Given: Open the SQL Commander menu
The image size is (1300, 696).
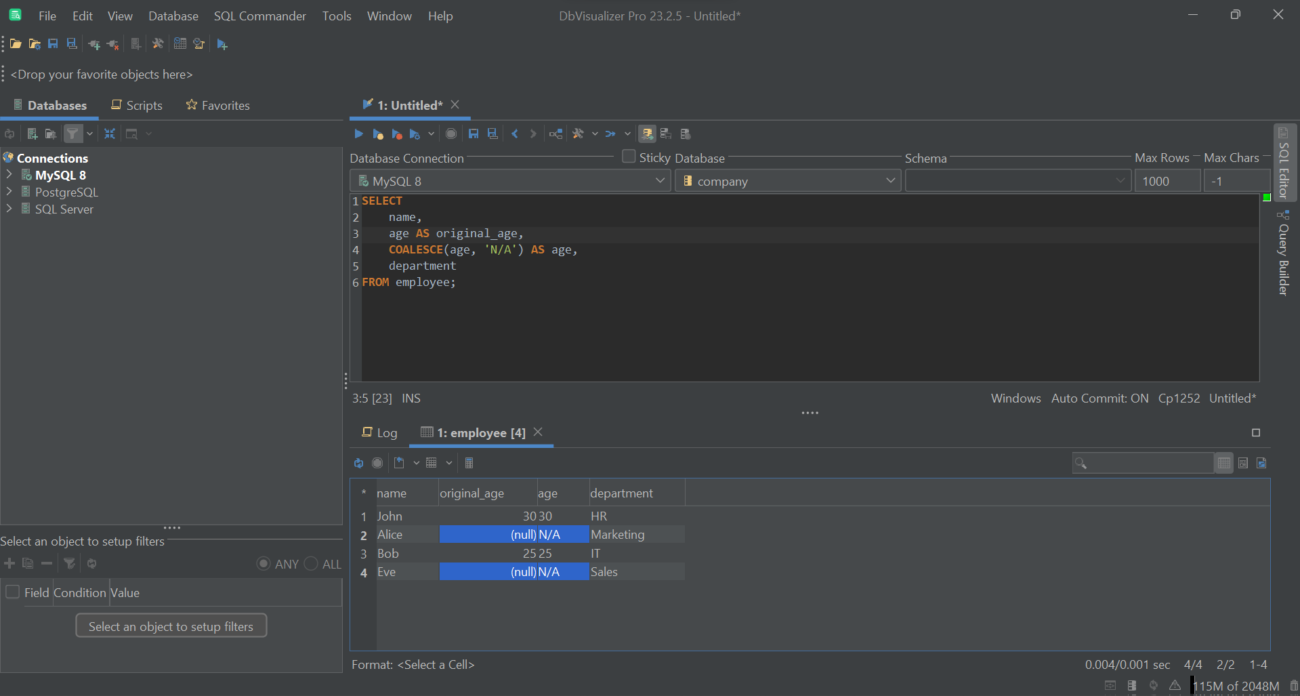Looking at the screenshot, I should [x=259, y=15].
